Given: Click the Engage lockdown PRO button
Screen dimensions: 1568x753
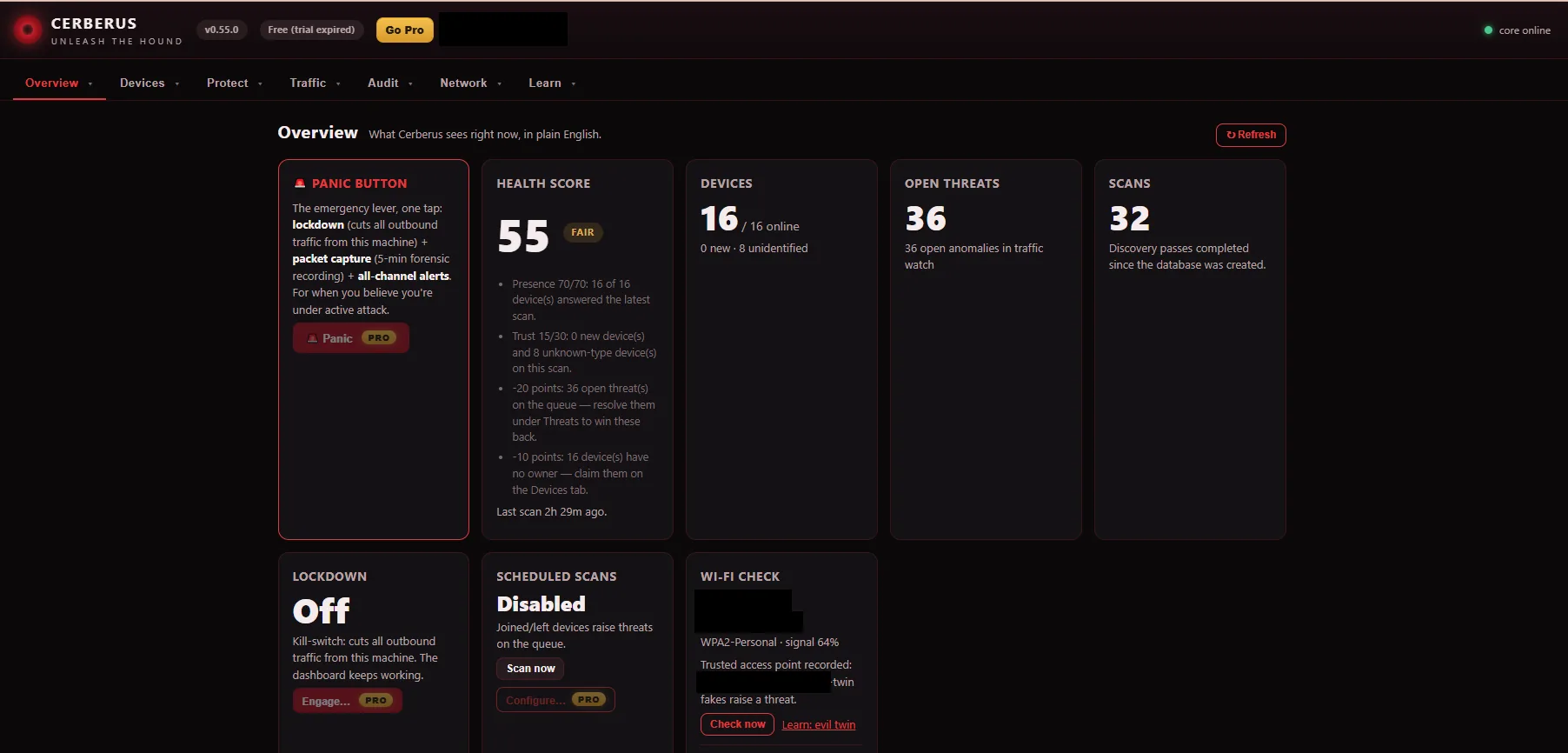Looking at the screenshot, I should click(348, 701).
